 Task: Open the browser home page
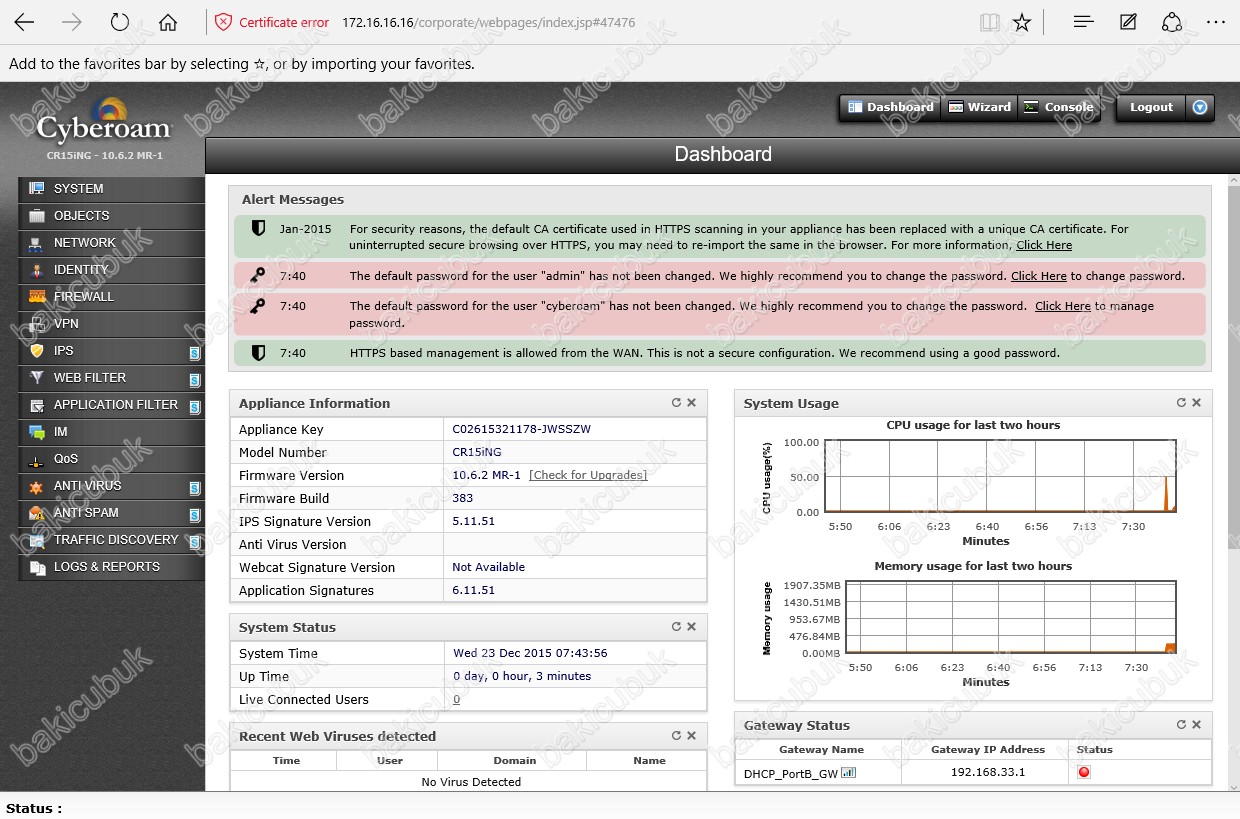[168, 22]
